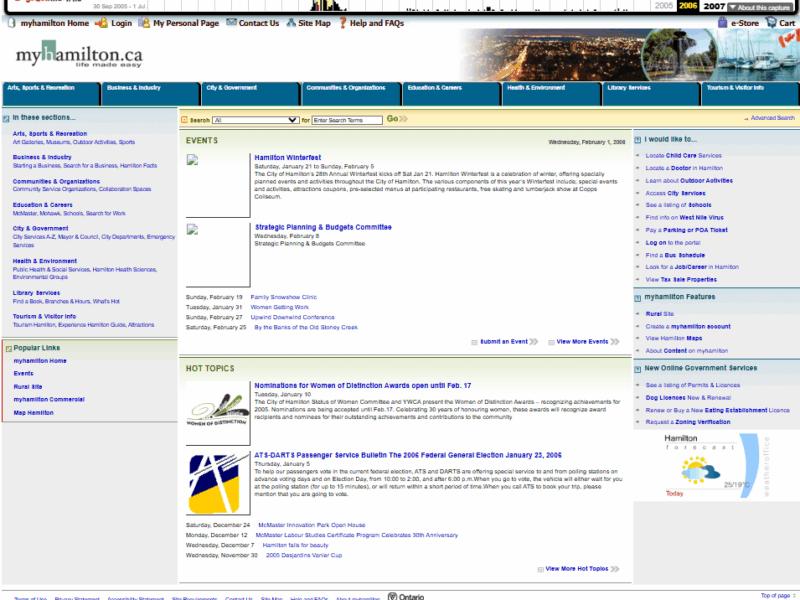
Task: Click the Login key icon
Action: [101, 23]
